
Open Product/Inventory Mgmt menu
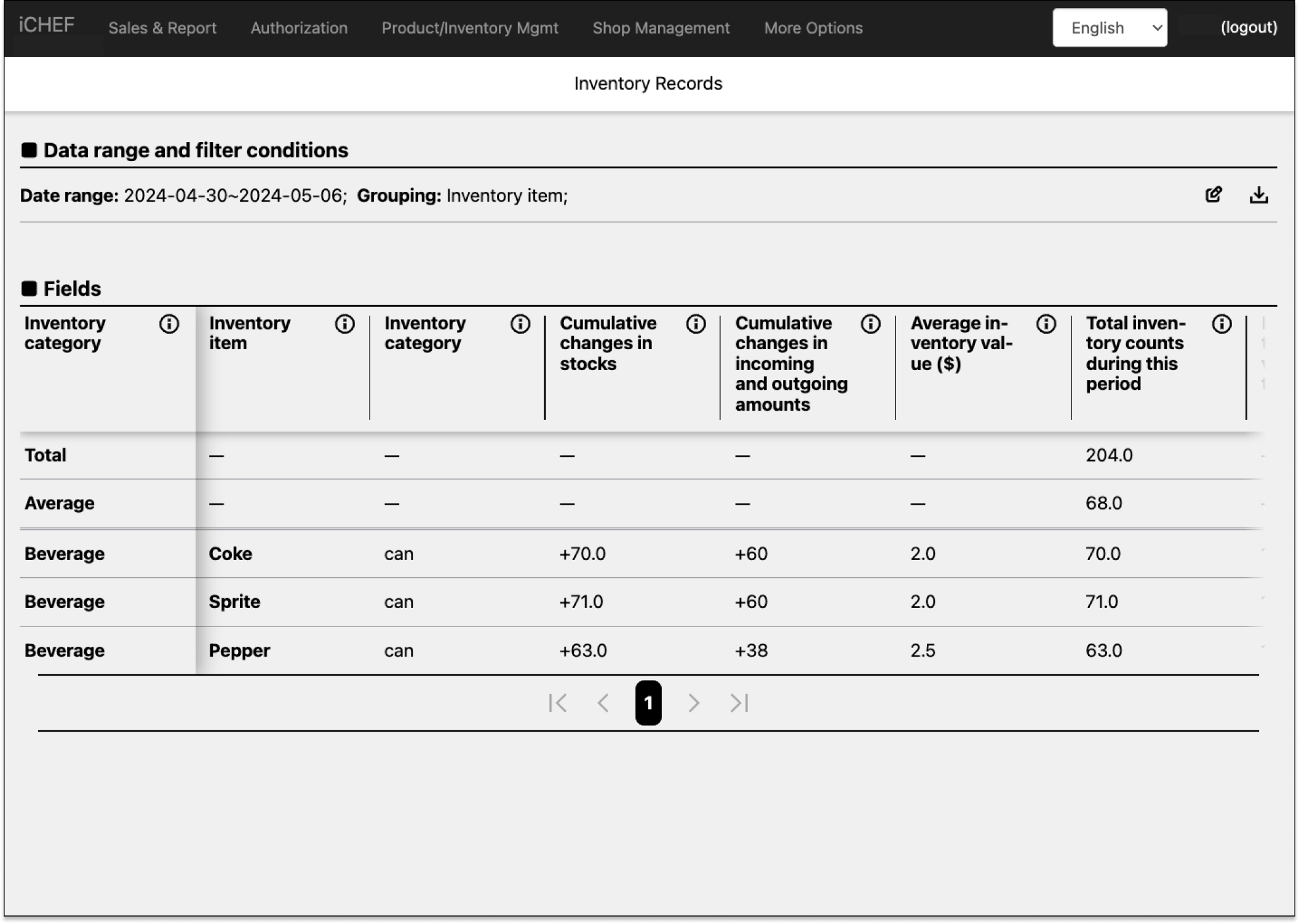(470, 28)
